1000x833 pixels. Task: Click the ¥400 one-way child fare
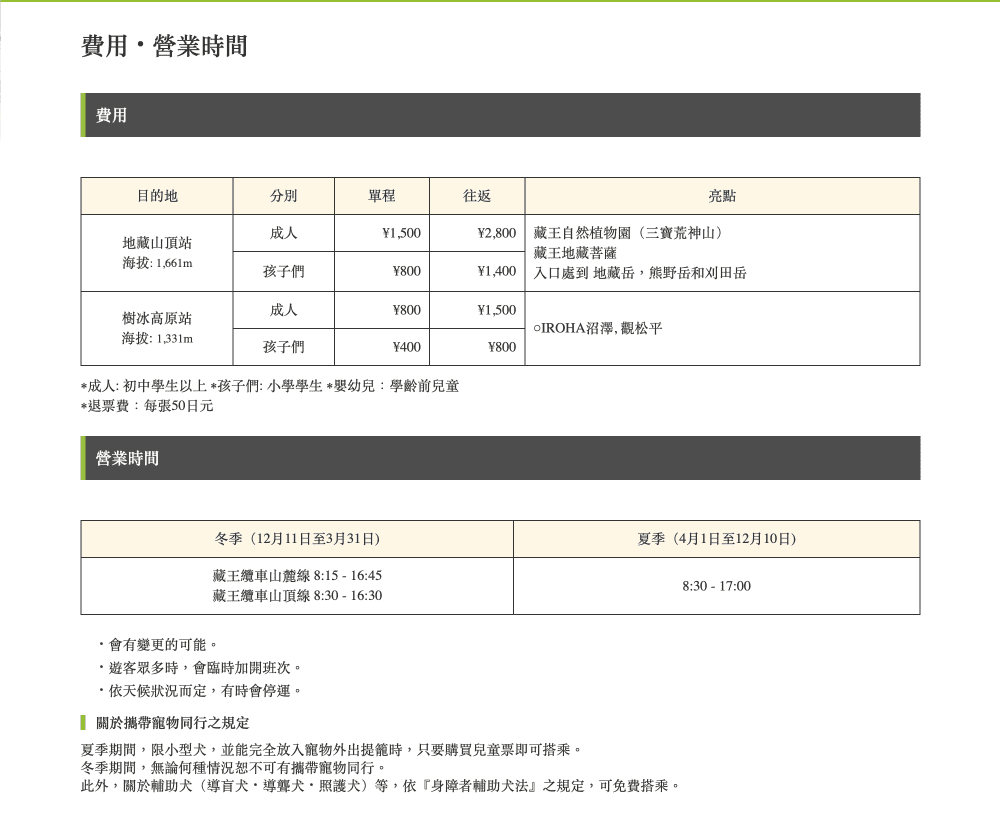(407, 347)
